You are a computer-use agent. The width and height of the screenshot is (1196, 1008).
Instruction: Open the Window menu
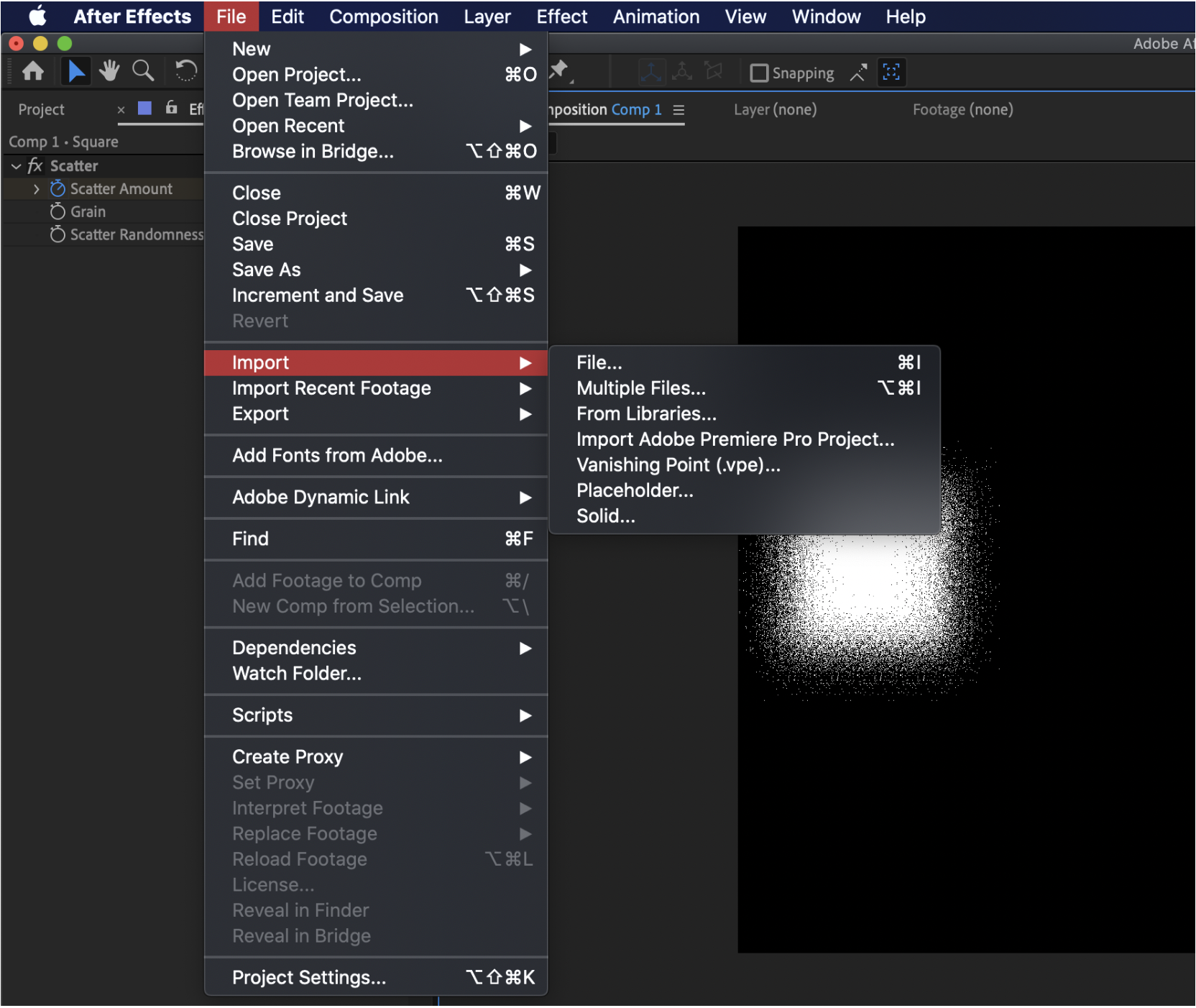point(827,16)
